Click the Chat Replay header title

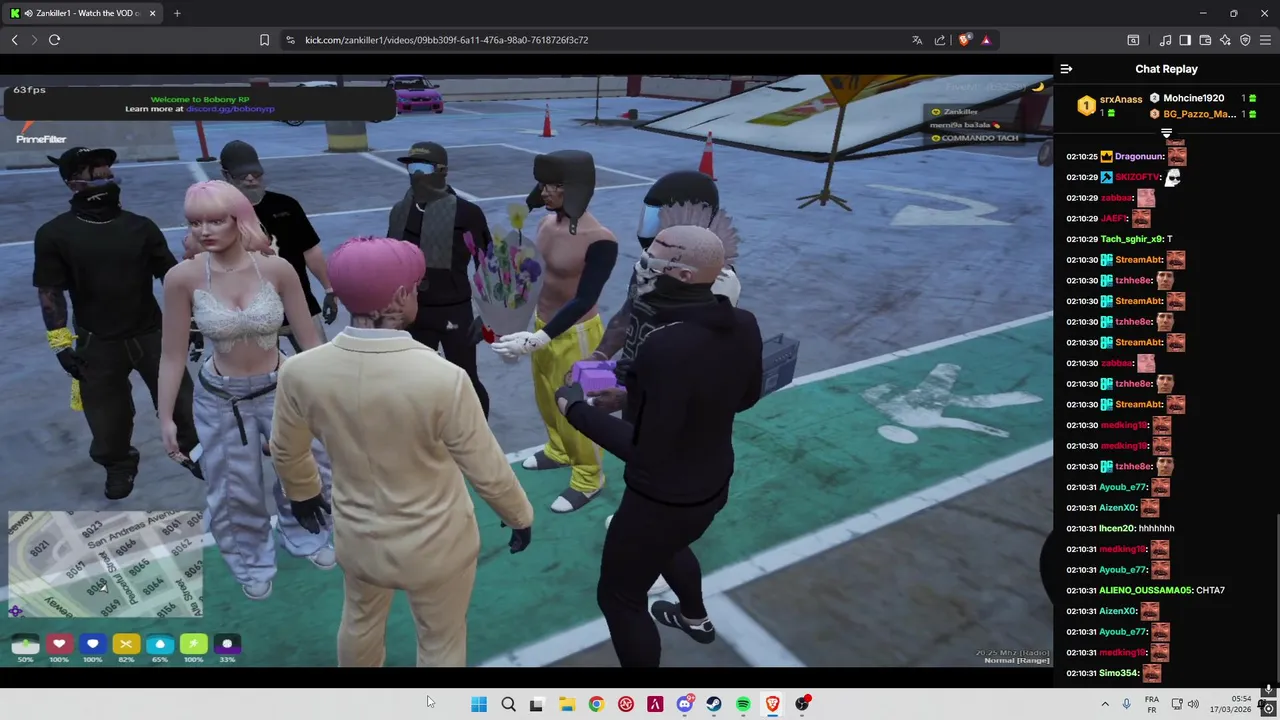[1166, 69]
